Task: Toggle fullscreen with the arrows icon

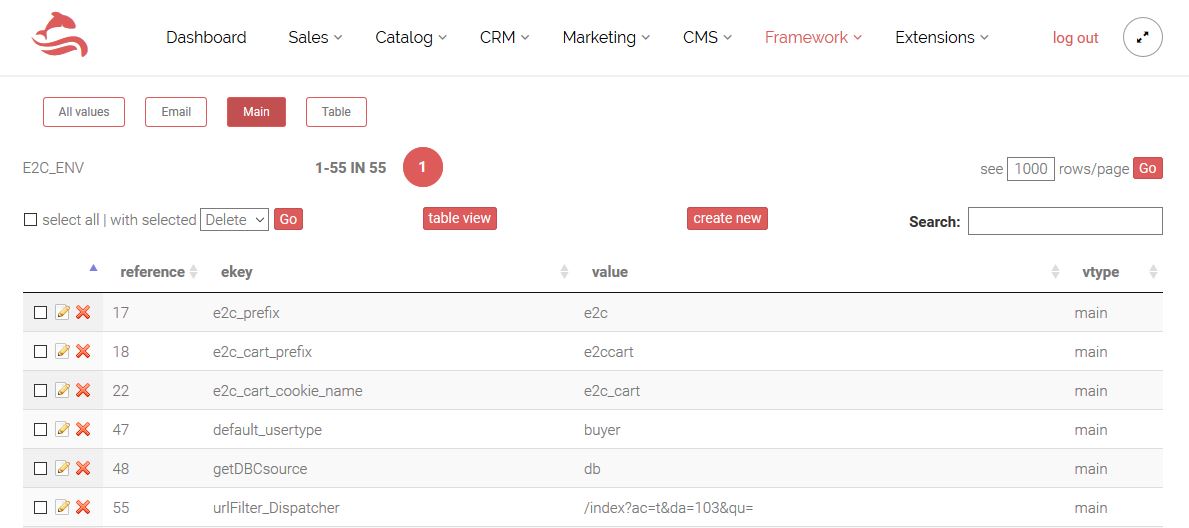Action: [1143, 38]
